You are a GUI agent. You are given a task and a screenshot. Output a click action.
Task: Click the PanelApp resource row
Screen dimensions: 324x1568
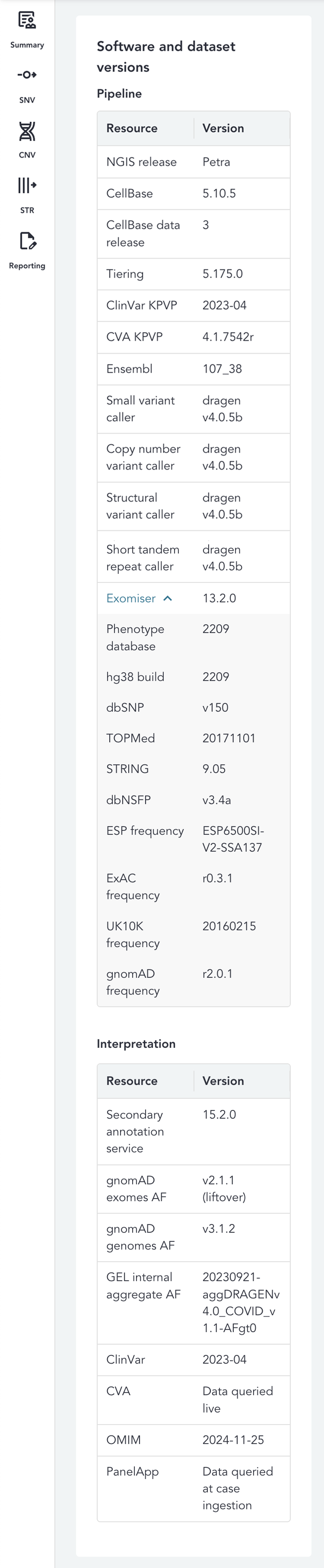tap(194, 1488)
